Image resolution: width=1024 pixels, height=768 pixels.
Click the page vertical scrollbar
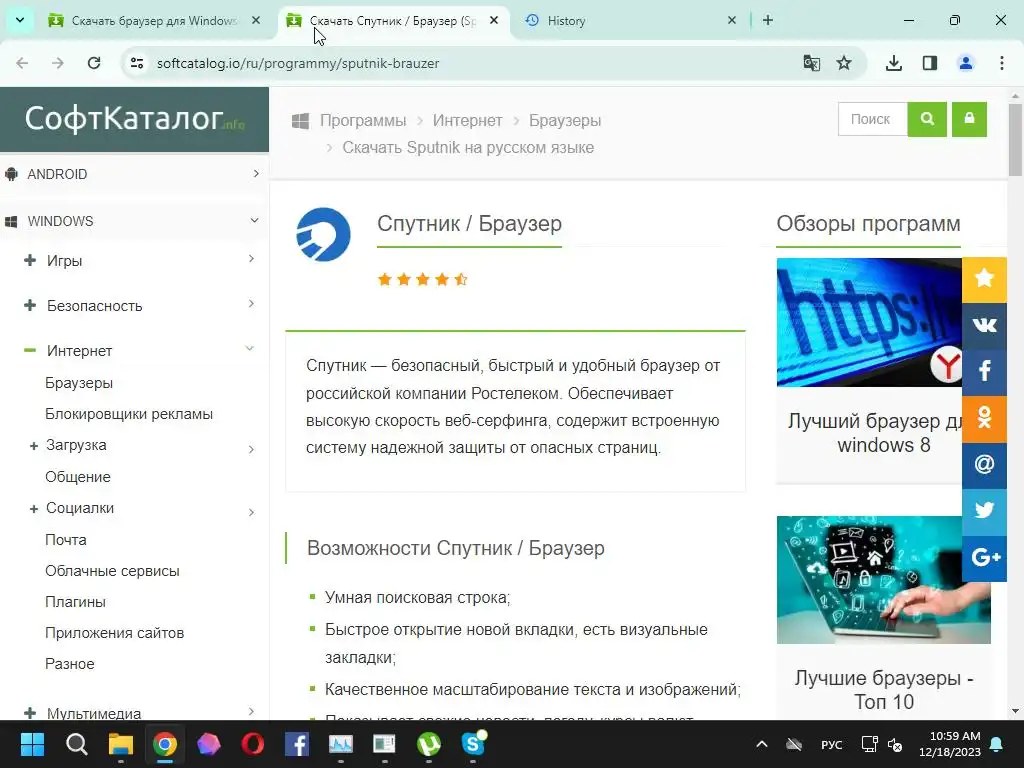(x=1015, y=140)
